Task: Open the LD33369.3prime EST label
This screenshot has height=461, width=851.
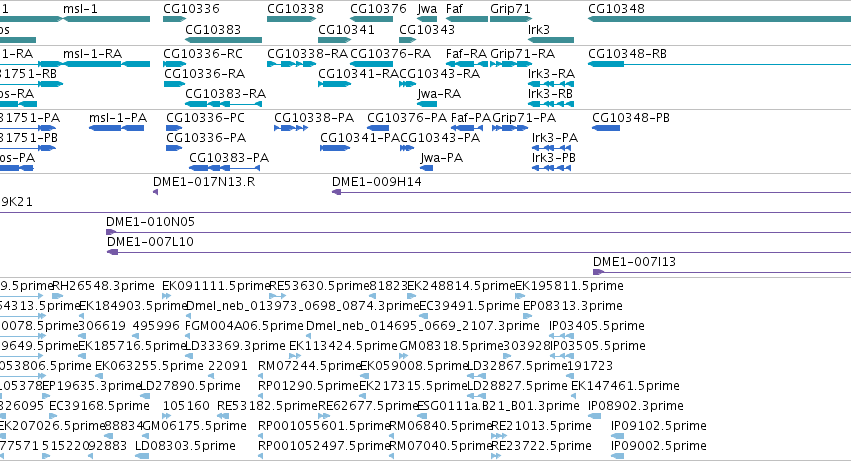Action: point(235,346)
